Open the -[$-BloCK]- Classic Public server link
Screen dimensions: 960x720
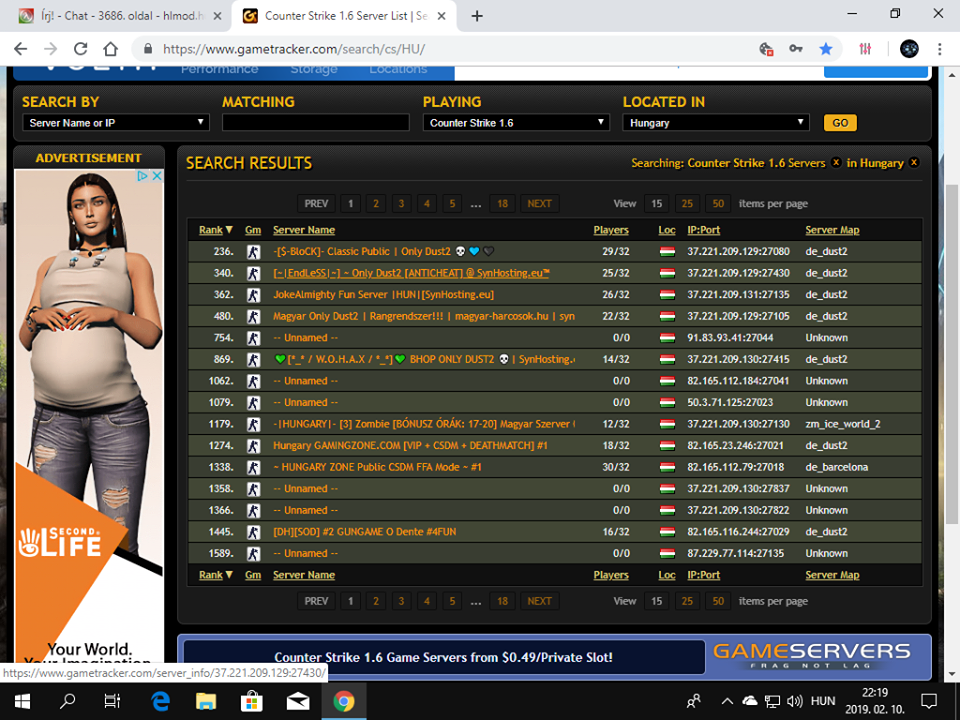[x=383, y=252]
